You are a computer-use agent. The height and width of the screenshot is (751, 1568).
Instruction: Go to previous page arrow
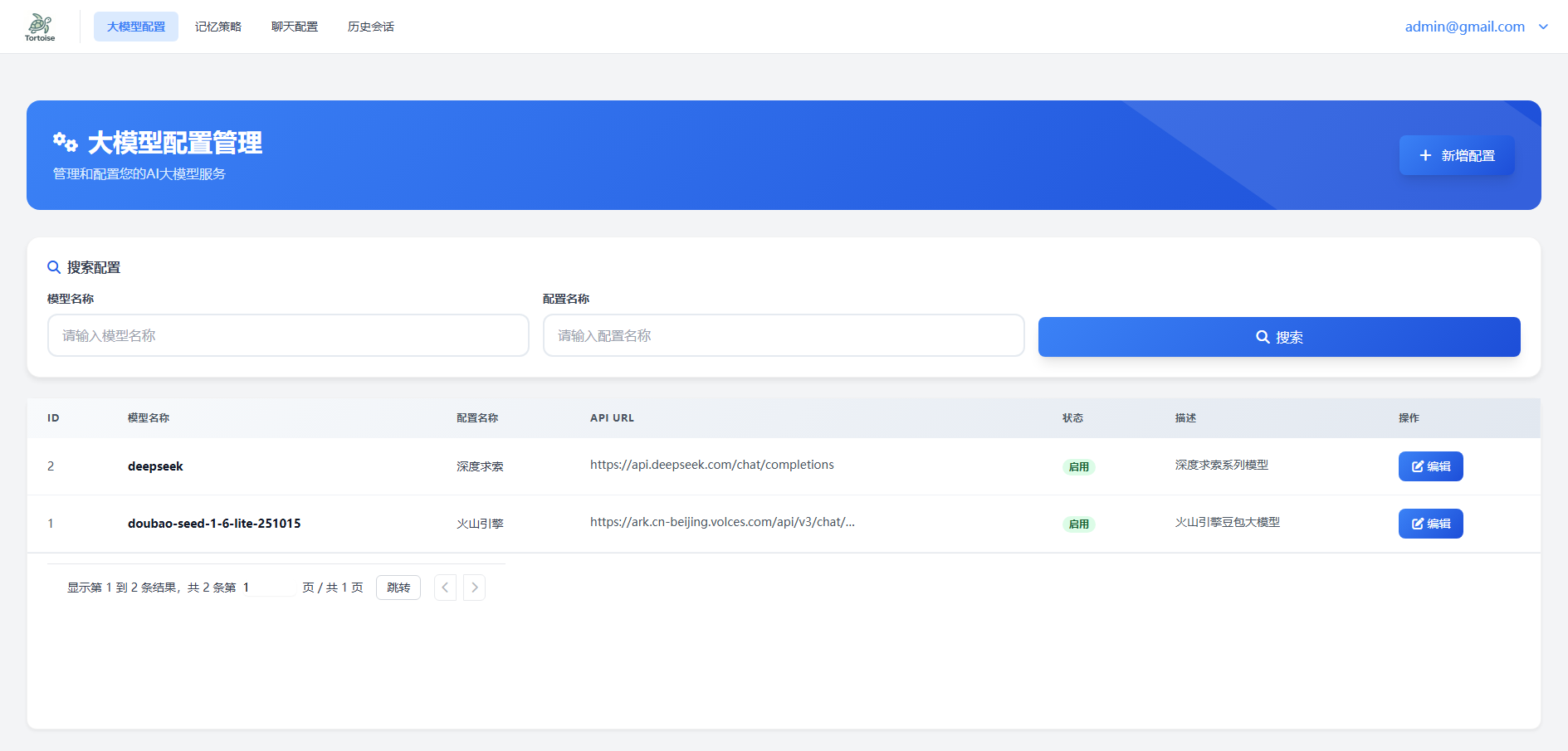click(446, 588)
